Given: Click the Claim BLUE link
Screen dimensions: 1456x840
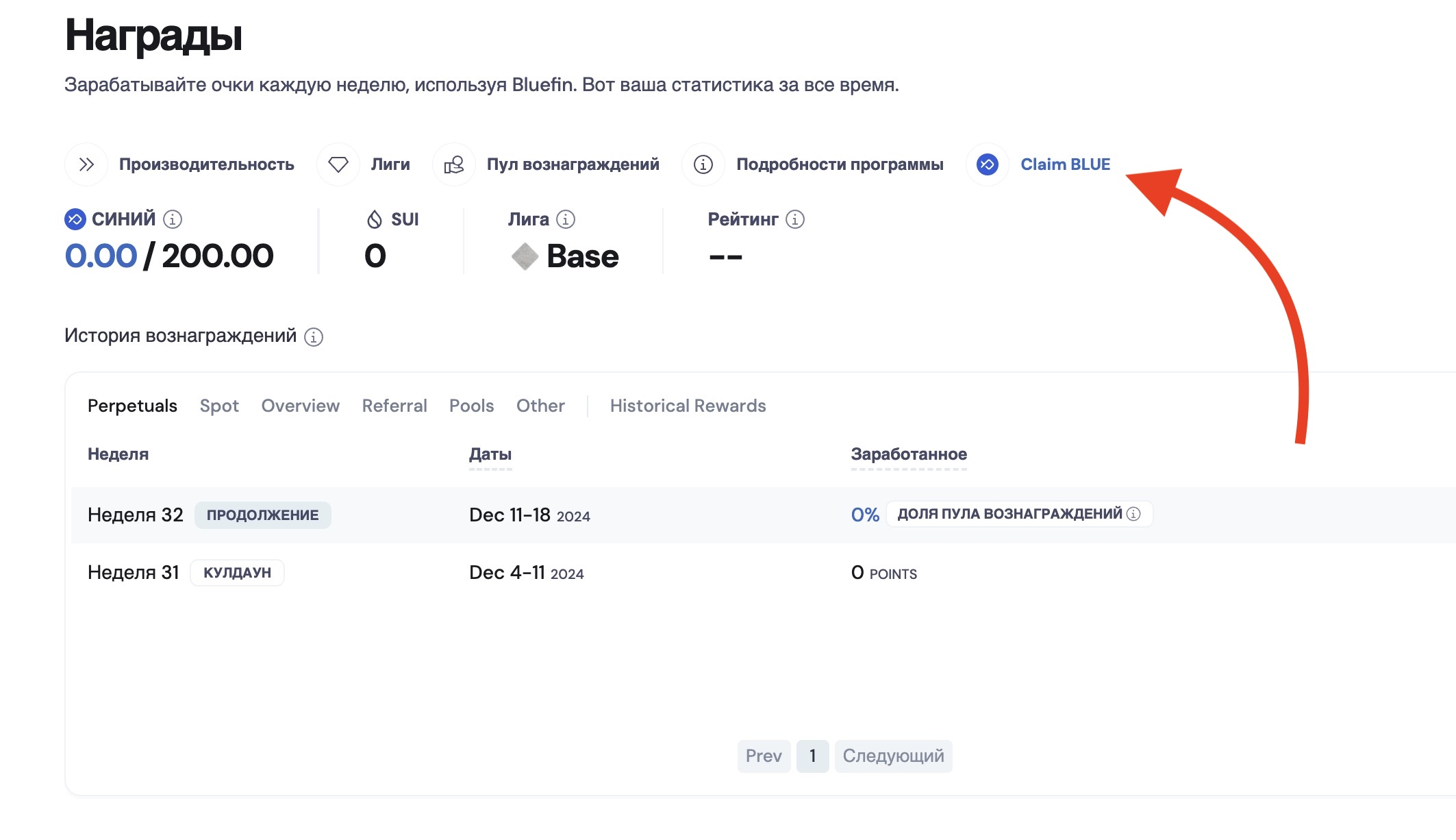Looking at the screenshot, I should pos(1066,164).
